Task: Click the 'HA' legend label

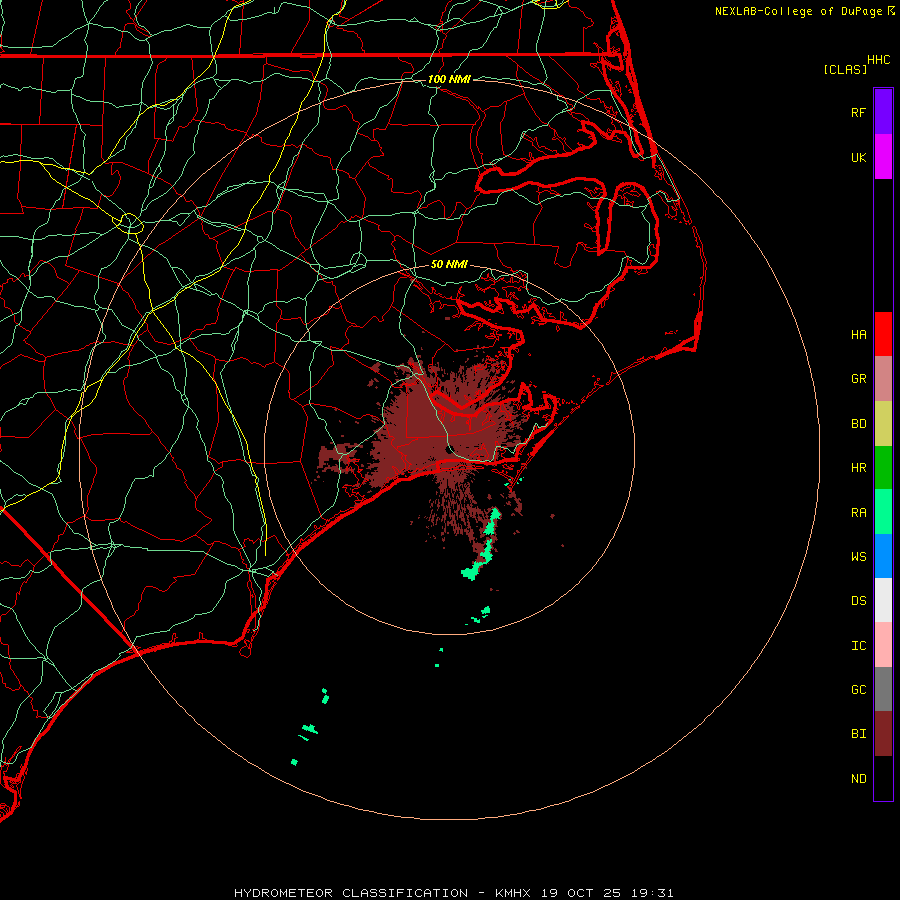Action: click(858, 335)
